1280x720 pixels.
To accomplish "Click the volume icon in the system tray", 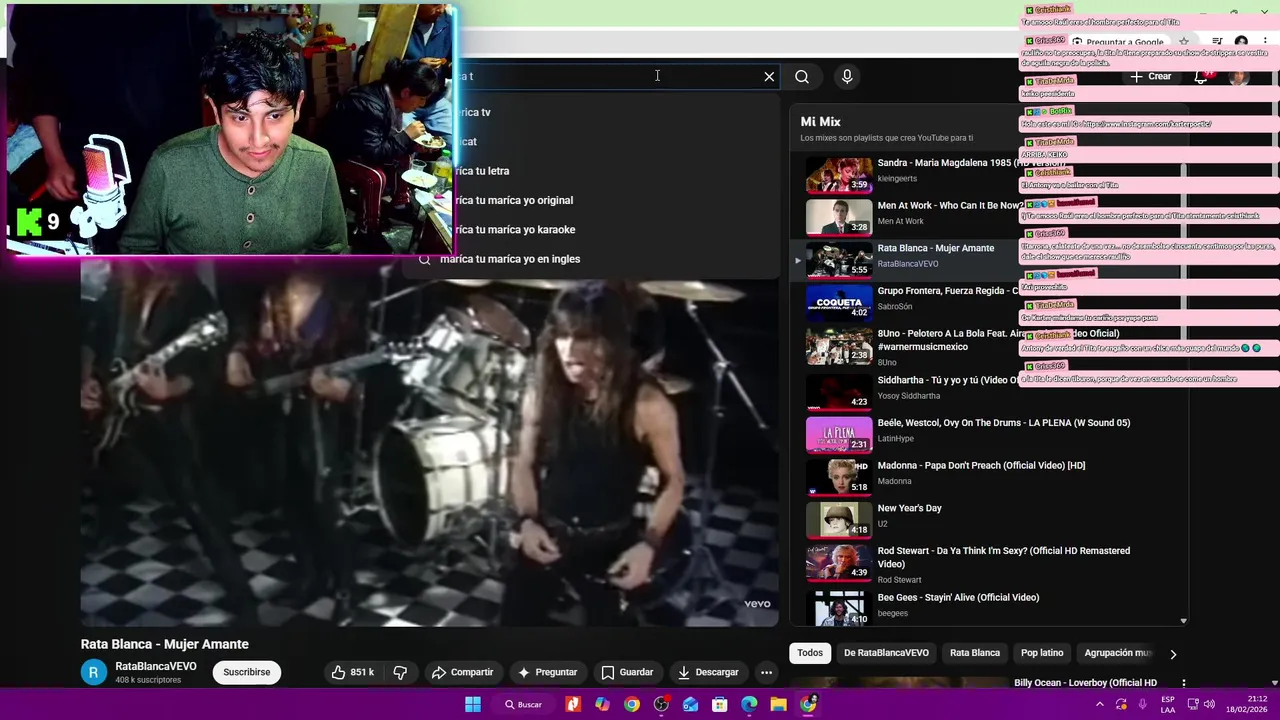I will tap(1209, 704).
